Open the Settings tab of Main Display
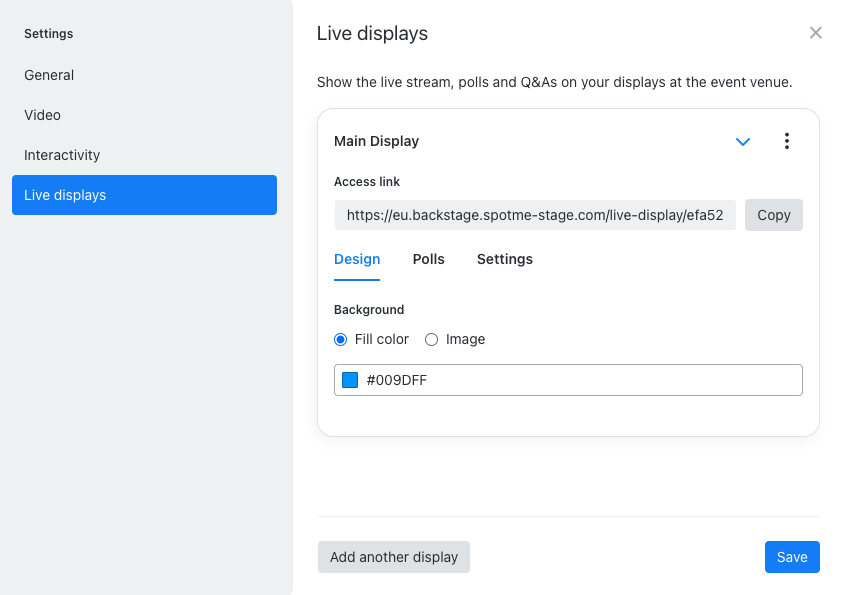Screen dimensions: 841x595 (x=504, y=259)
